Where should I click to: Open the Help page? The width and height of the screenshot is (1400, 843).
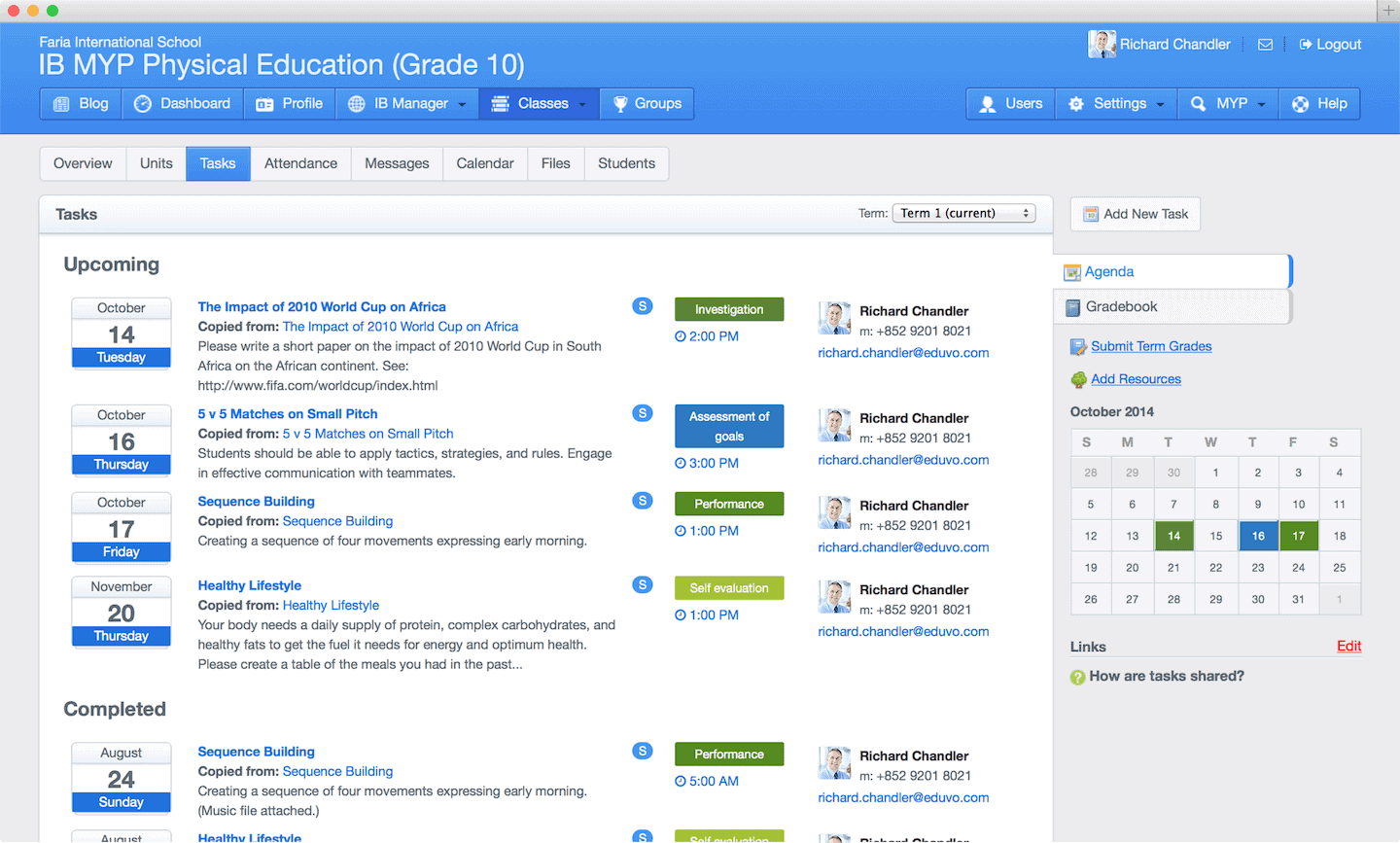[x=1319, y=104]
